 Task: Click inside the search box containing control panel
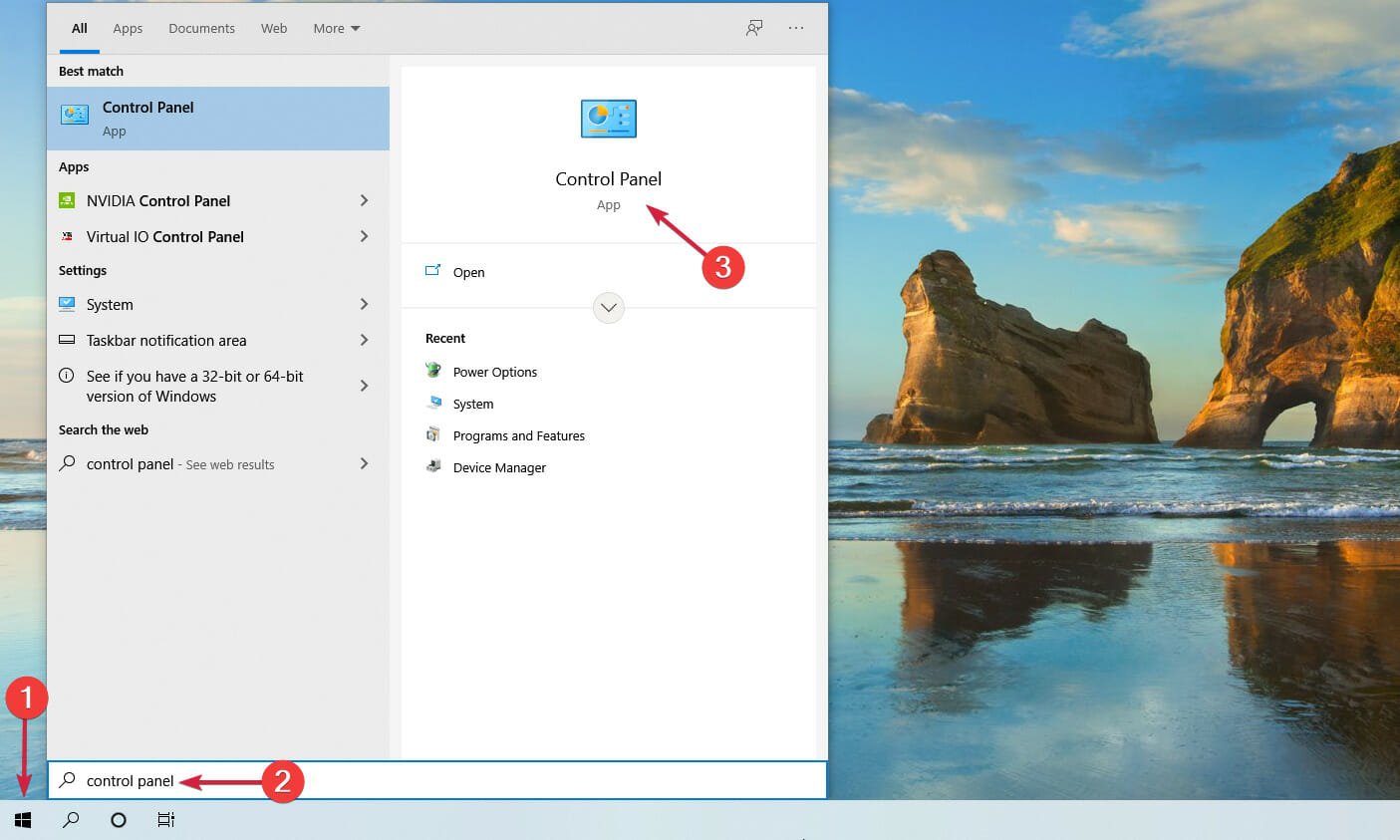[437, 780]
